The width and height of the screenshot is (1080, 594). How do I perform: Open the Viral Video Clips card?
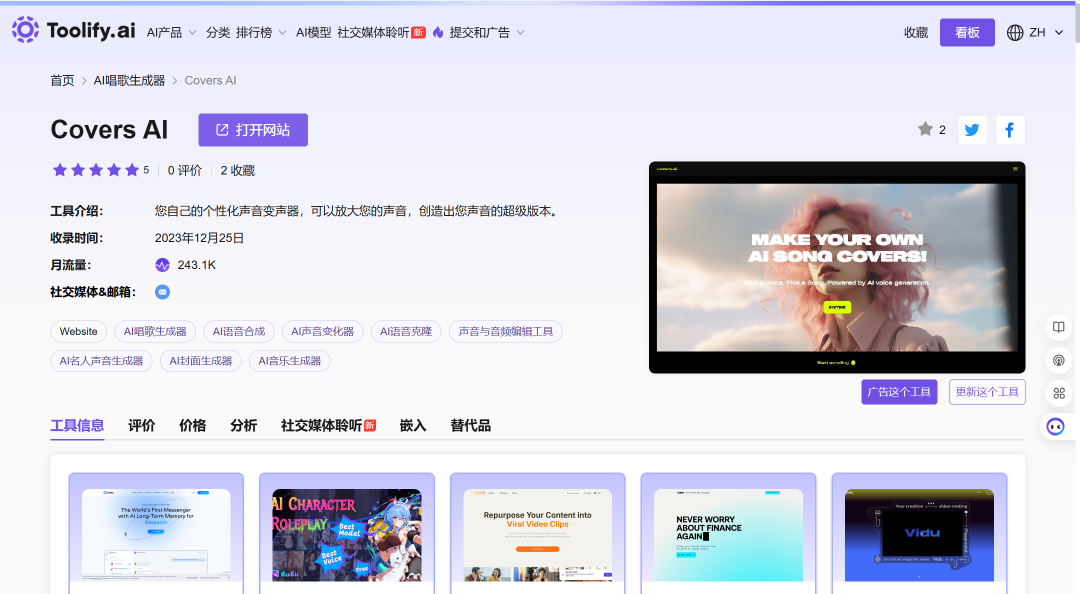point(537,532)
